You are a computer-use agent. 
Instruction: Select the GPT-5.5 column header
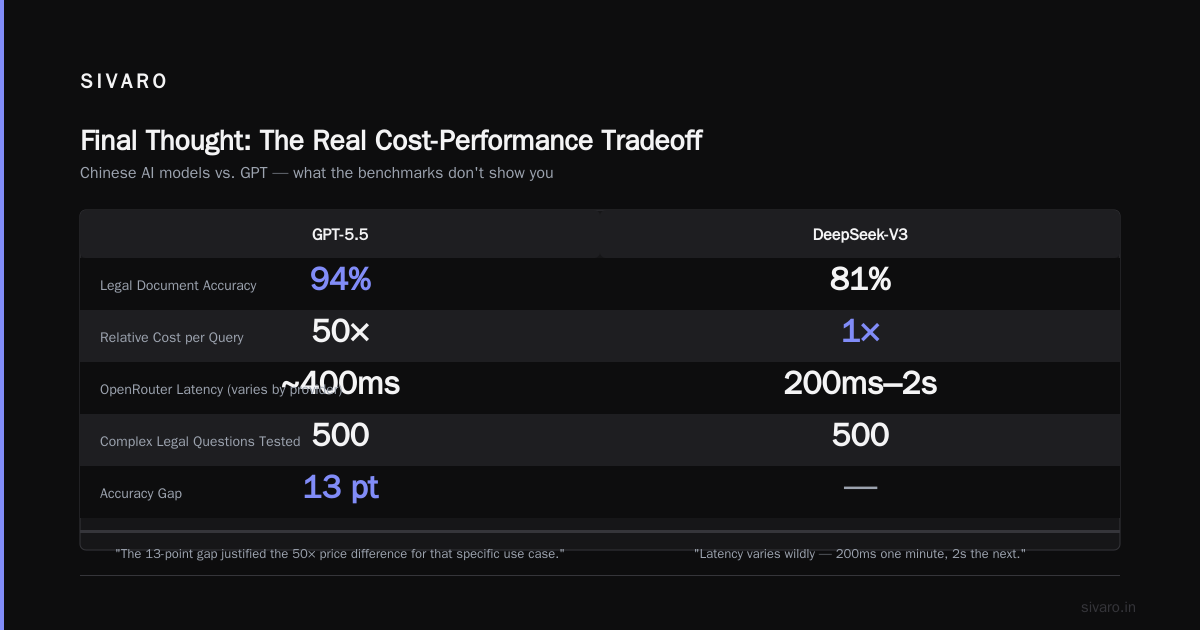click(340, 235)
